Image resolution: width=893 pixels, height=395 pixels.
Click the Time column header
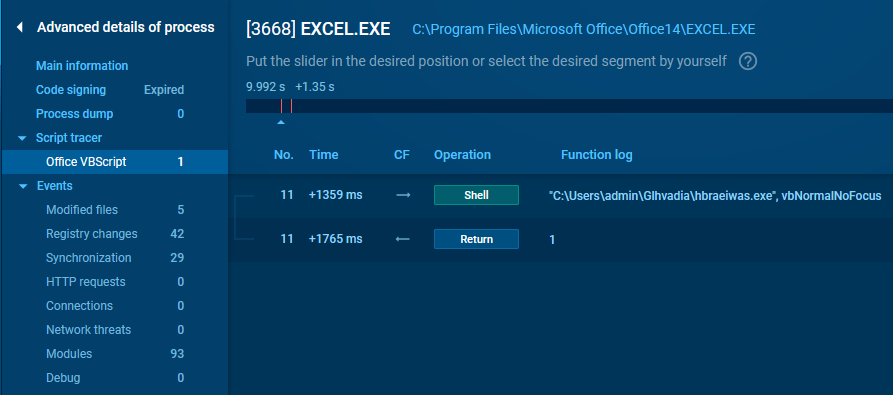point(323,155)
